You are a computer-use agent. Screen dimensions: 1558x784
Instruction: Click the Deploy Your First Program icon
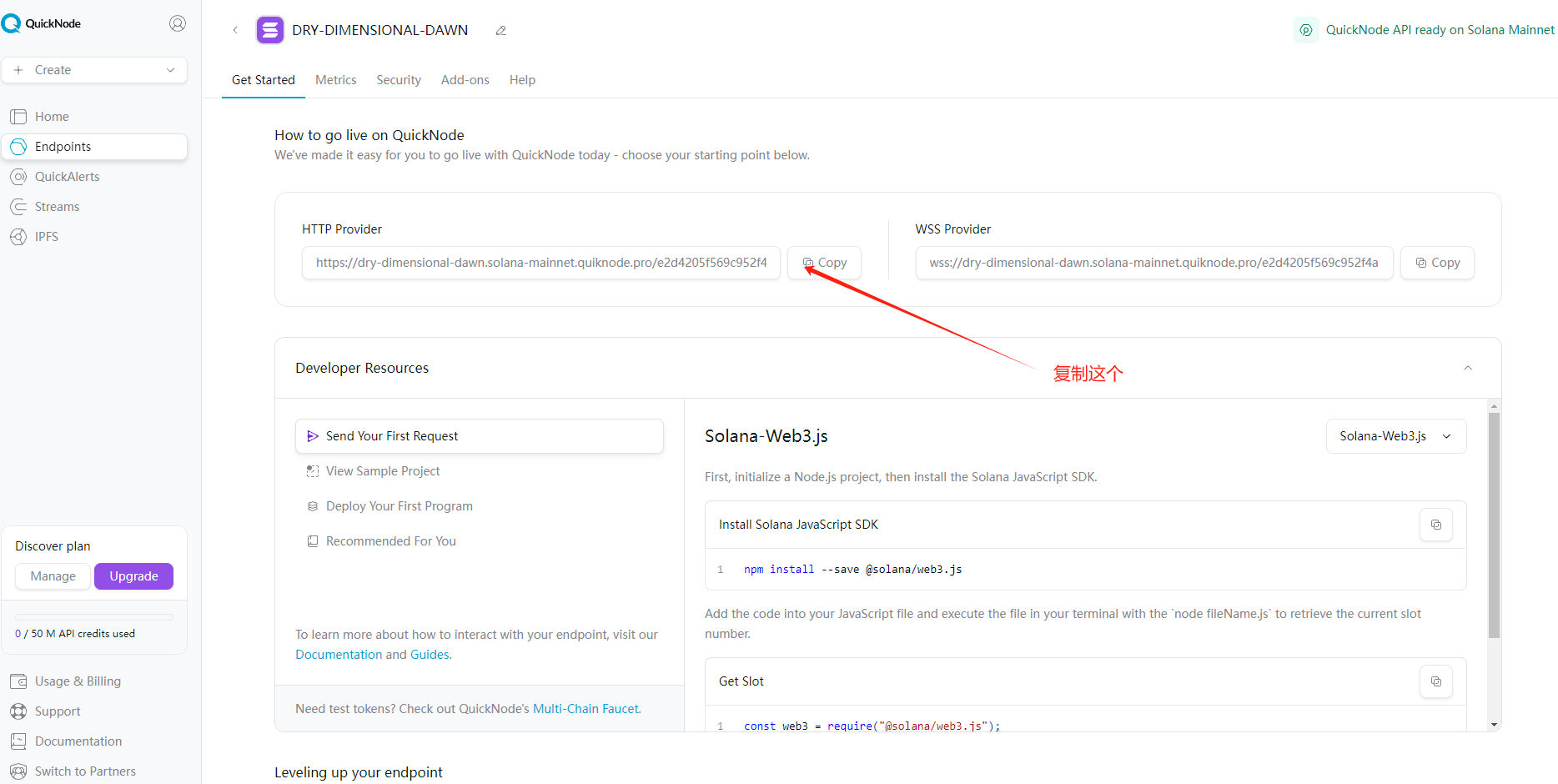(x=313, y=506)
